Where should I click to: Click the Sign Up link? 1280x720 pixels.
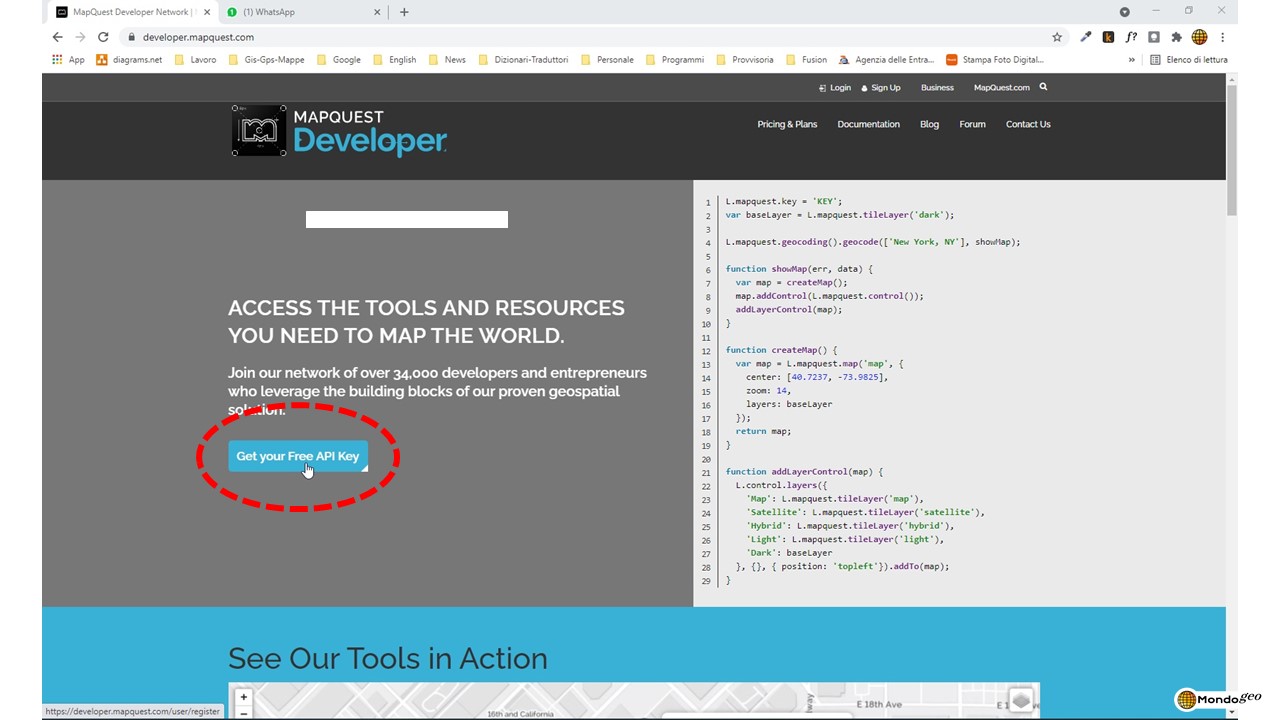[881, 88]
